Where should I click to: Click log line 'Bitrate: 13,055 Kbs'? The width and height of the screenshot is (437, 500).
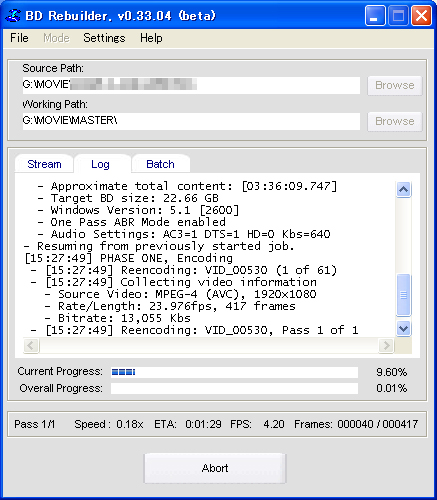[x=124, y=318]
